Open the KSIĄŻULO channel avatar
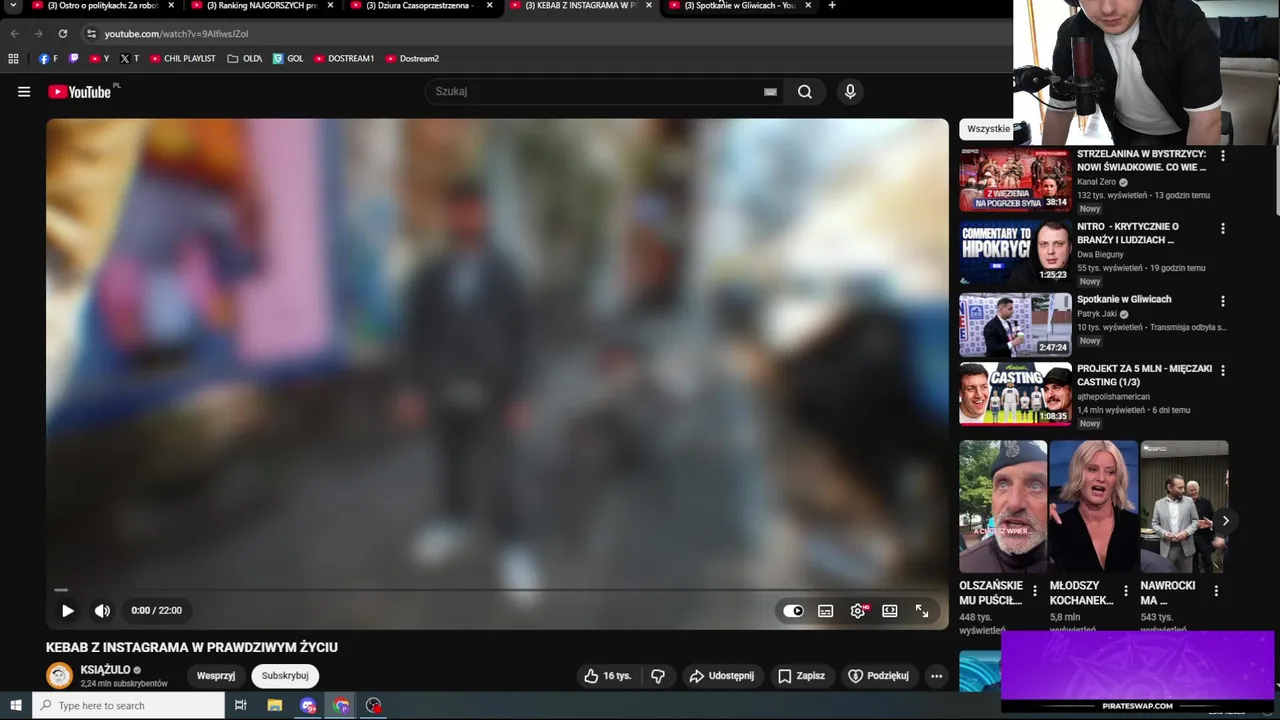The height and width of the screenshot is (720, 1280). pyautogui.click(x=60, y=676)
